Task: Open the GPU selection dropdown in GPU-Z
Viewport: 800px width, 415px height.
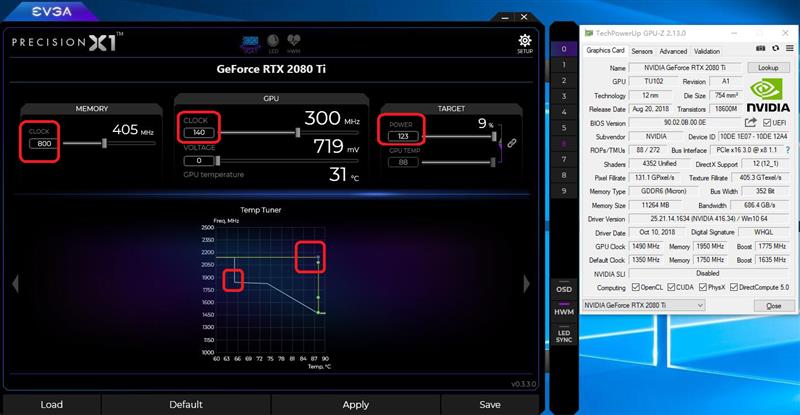Action: coord(644,305)
